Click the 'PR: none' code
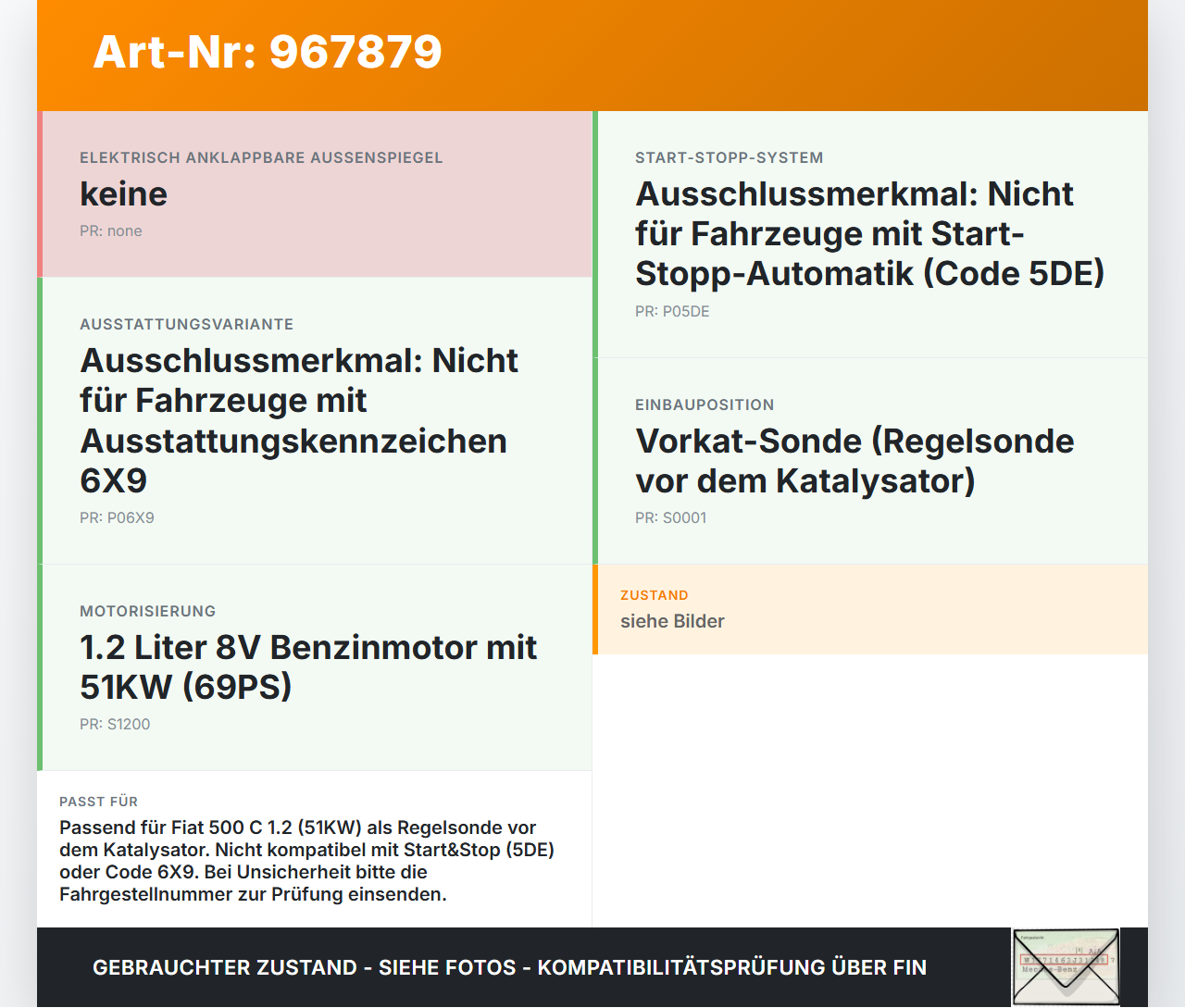Viewport: 1185px width, 1008px height. pos(111,231)
